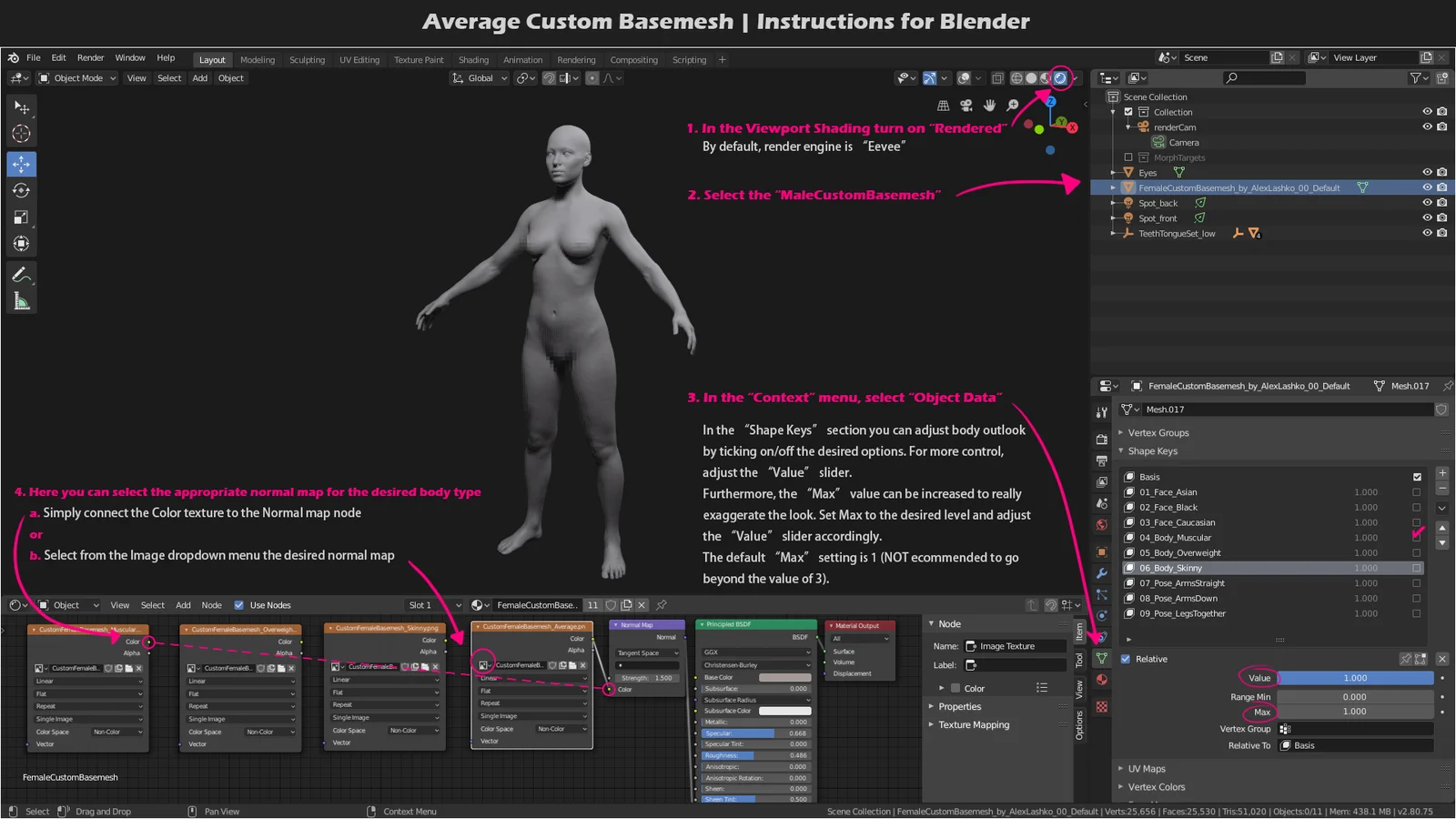Viewport: 1456px width, 819px height.
Task: Hide the Spot_back light in the outliner
Action: [1427, 202]
